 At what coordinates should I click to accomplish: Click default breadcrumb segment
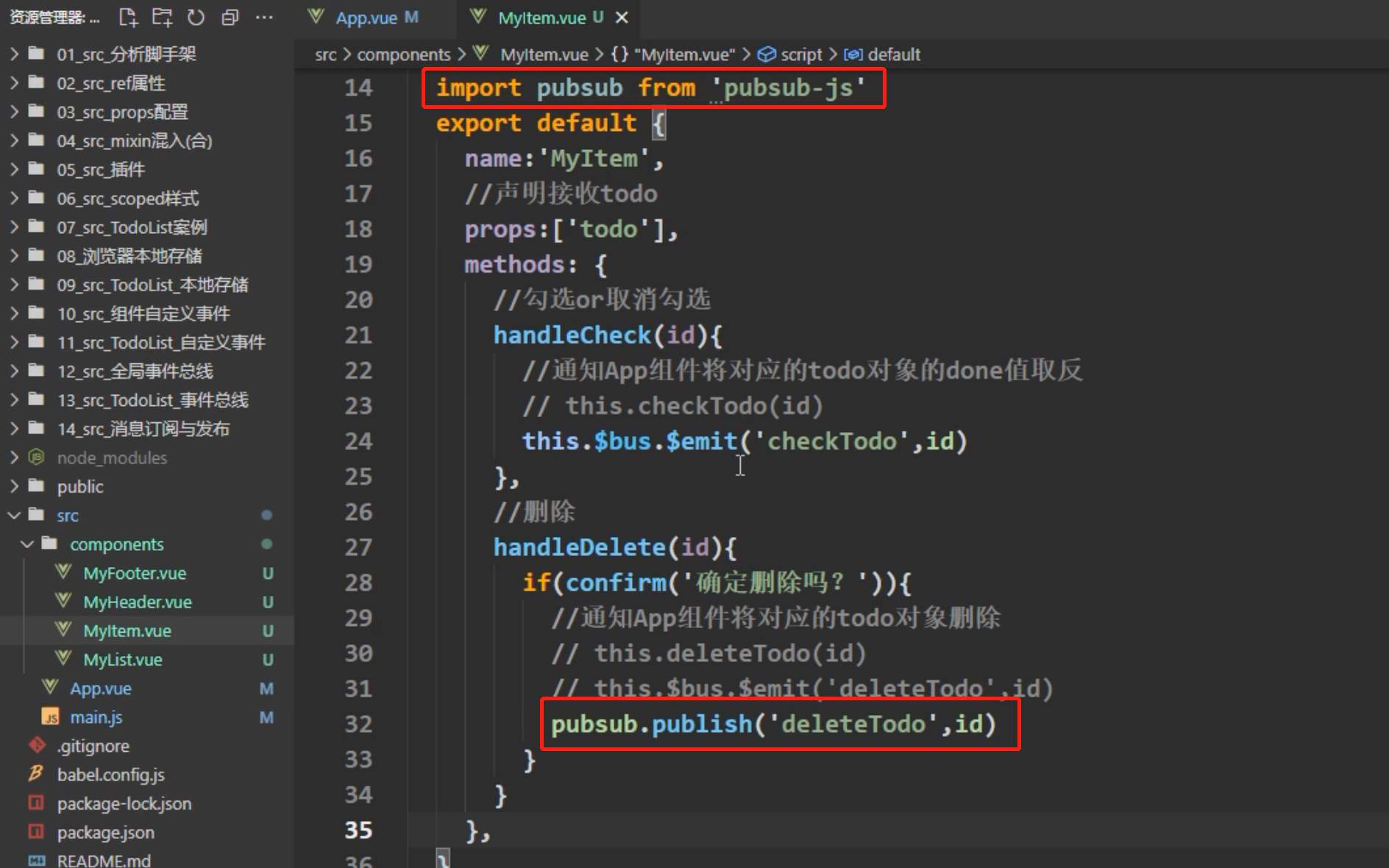point(894,54)
